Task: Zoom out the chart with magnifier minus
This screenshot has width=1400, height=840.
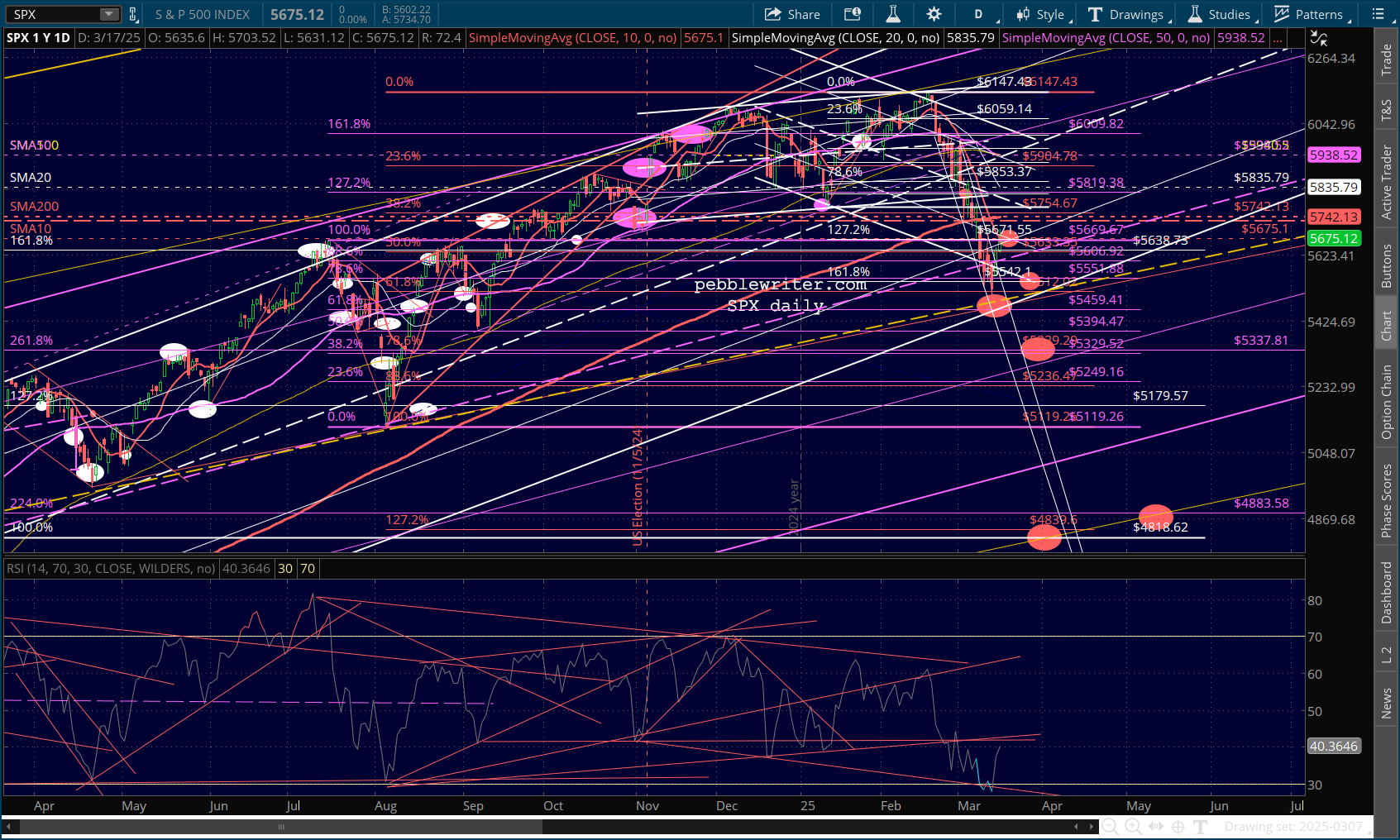Action: tap(1111, 827)
